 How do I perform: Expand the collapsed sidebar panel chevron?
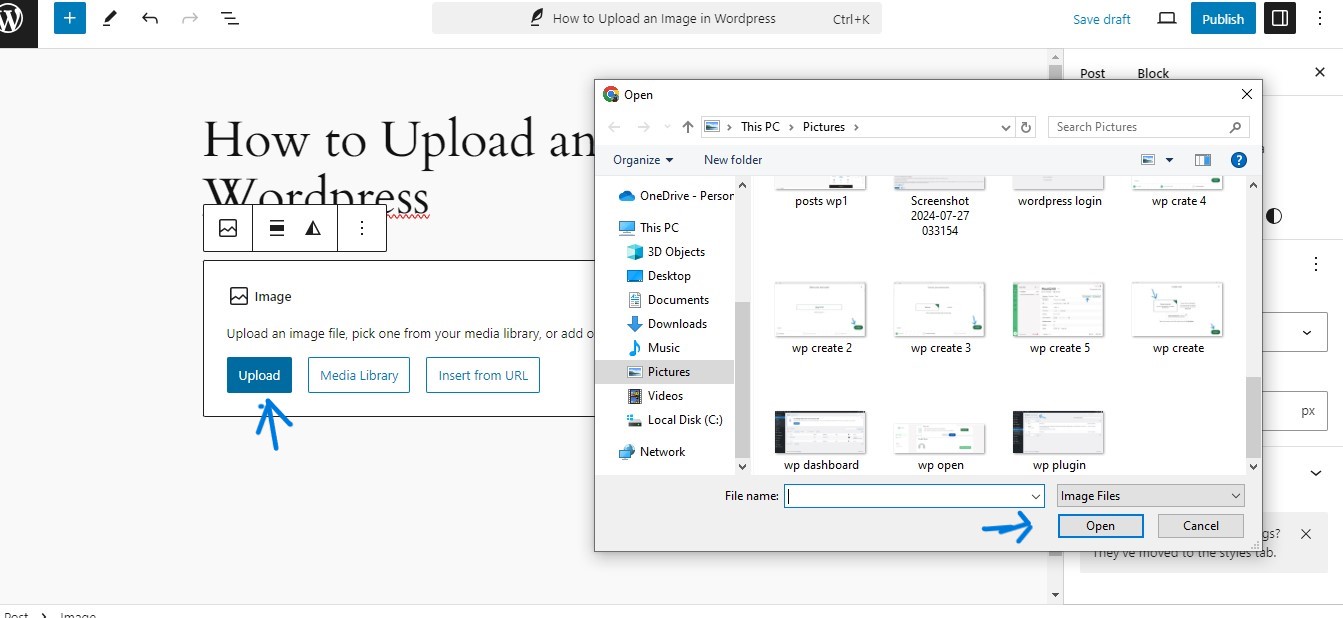coord(1316,472)
